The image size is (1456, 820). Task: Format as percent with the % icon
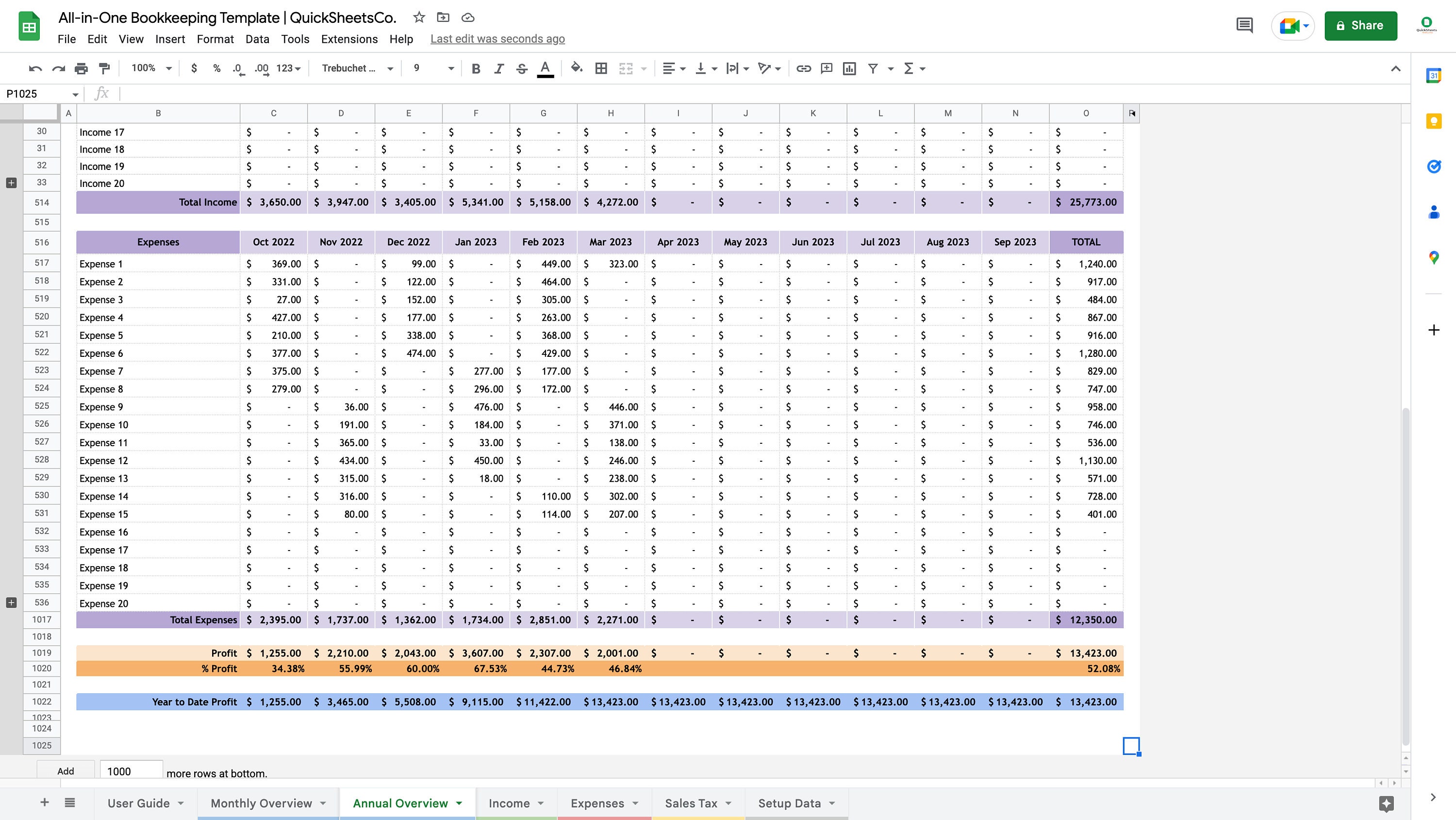click(x=216, y=68)
